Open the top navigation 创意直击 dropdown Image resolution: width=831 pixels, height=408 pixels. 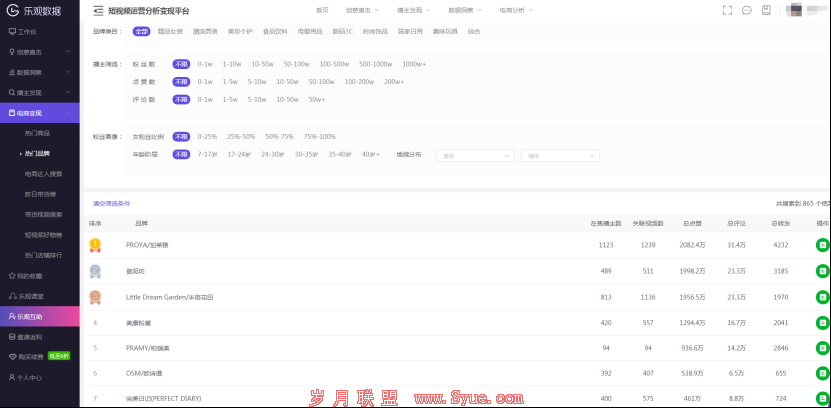click(x=363, y=10)
